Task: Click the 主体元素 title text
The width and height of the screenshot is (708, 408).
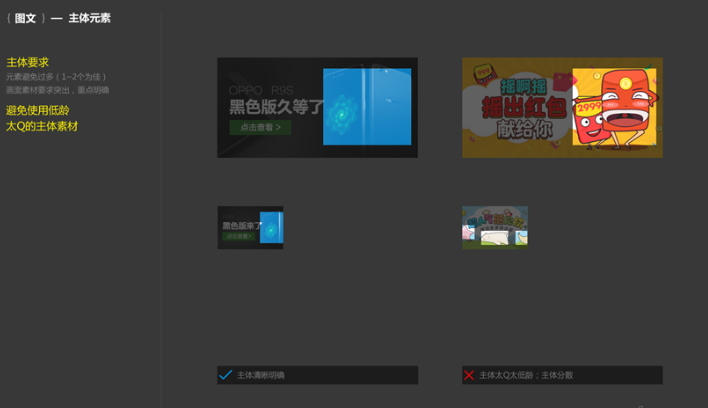Action: (89, 18)
